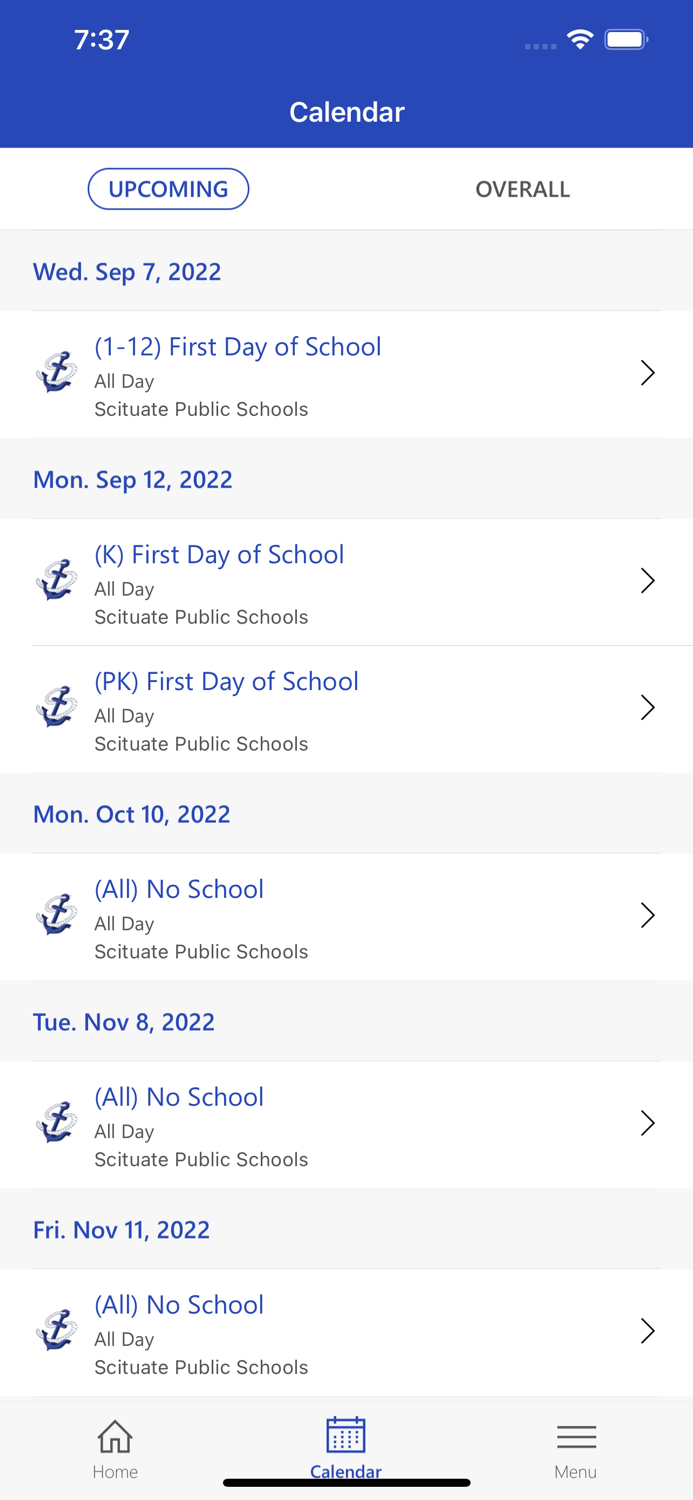Expand the (PK) First Day of School chevron
The height and width of the screenshot is (1500, 693).
[648, 707]
